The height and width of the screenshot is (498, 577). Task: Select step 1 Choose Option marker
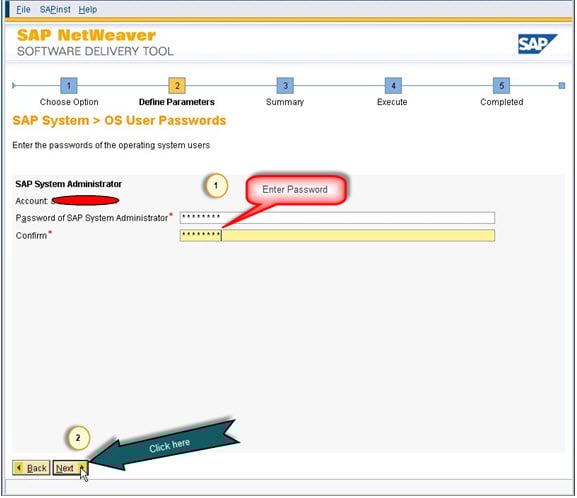tap(68, 86)
